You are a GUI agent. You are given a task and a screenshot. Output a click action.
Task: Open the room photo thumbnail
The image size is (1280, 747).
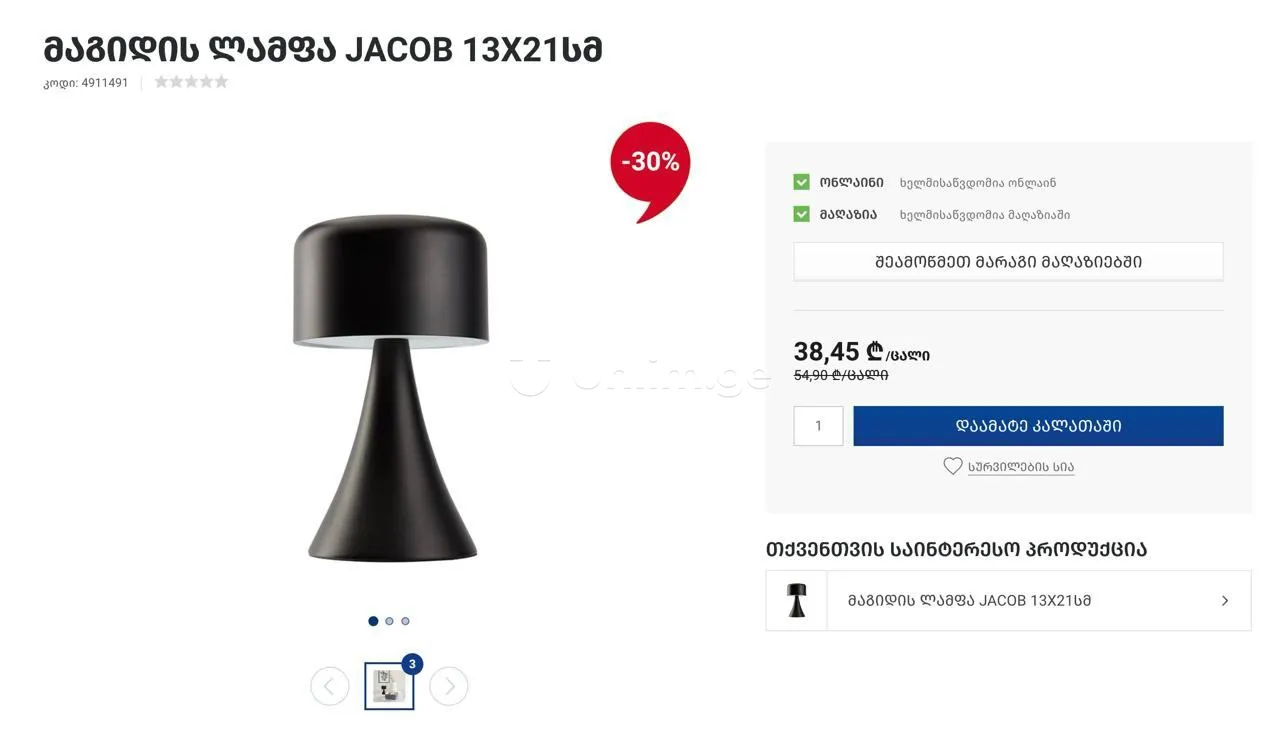[x=388, y=686]
